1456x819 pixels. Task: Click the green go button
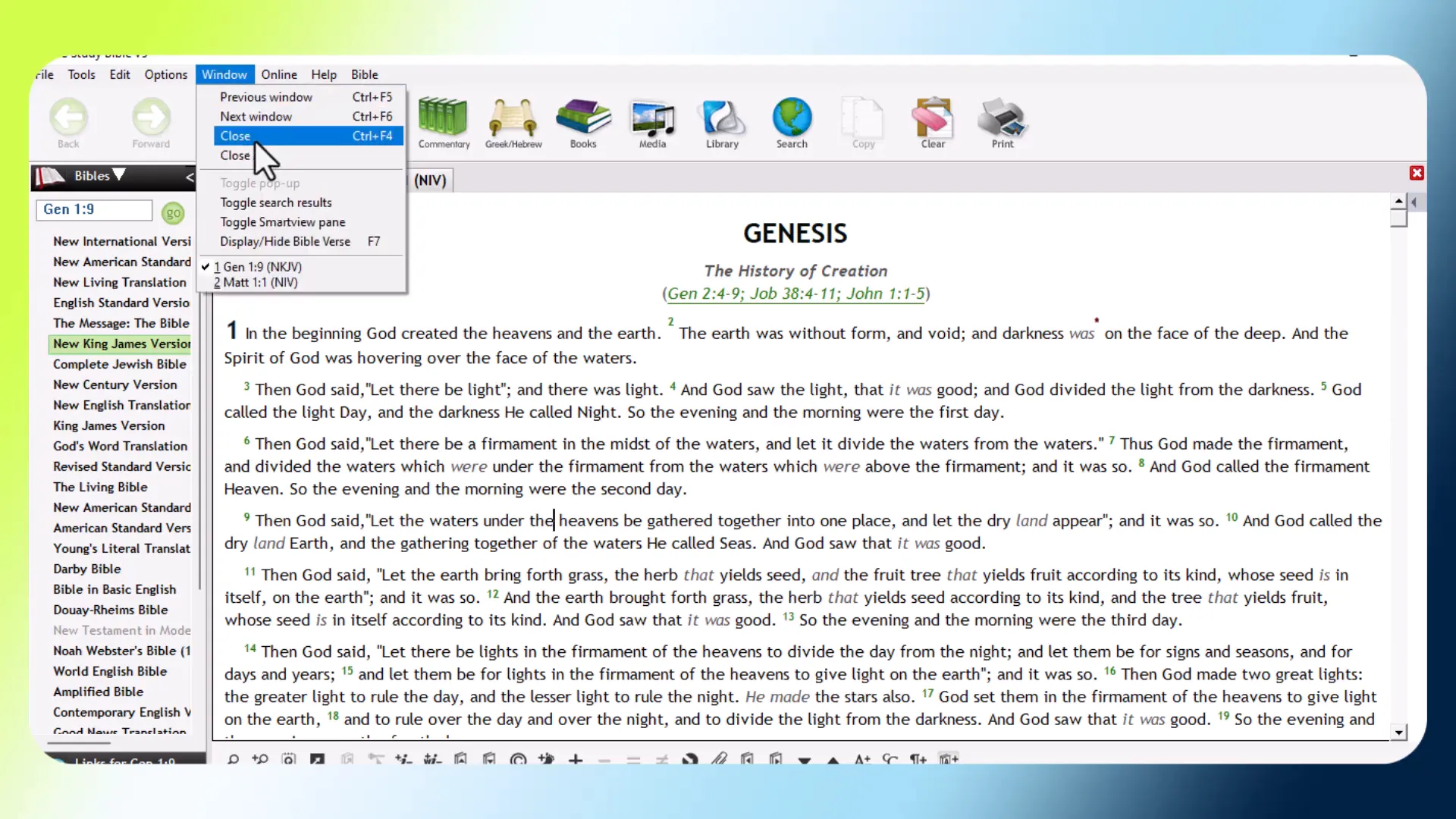click(x=173, y=213)
